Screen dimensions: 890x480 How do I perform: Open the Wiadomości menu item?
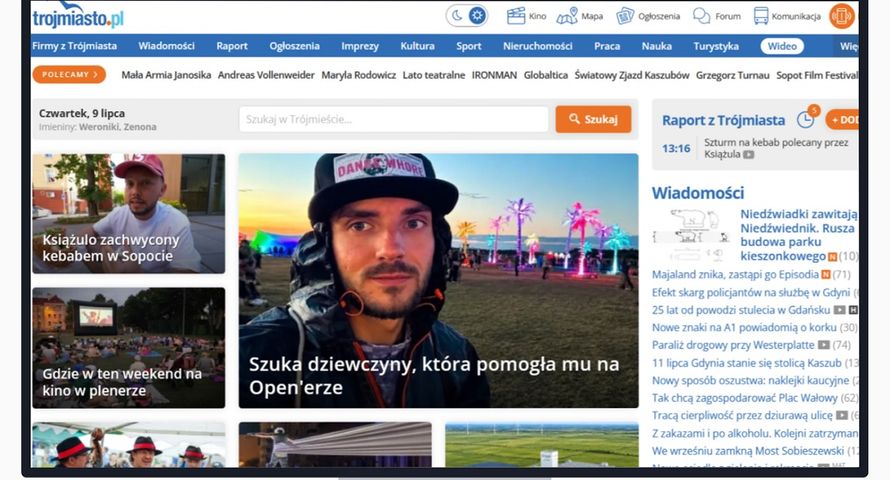tap(166, 46)
